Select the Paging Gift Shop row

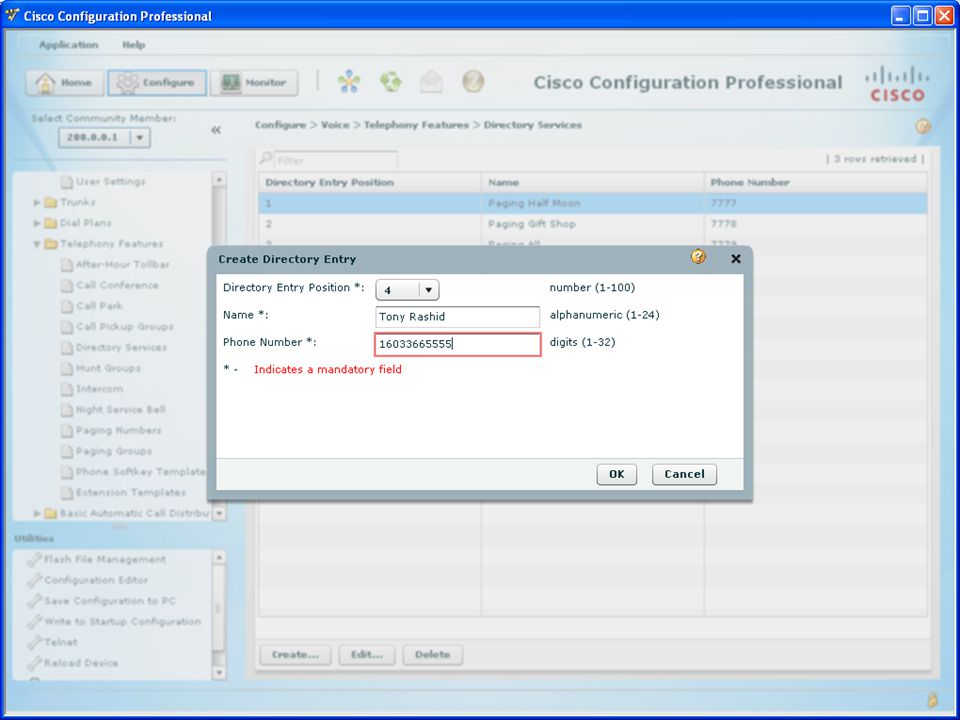[x=593, y=224]
